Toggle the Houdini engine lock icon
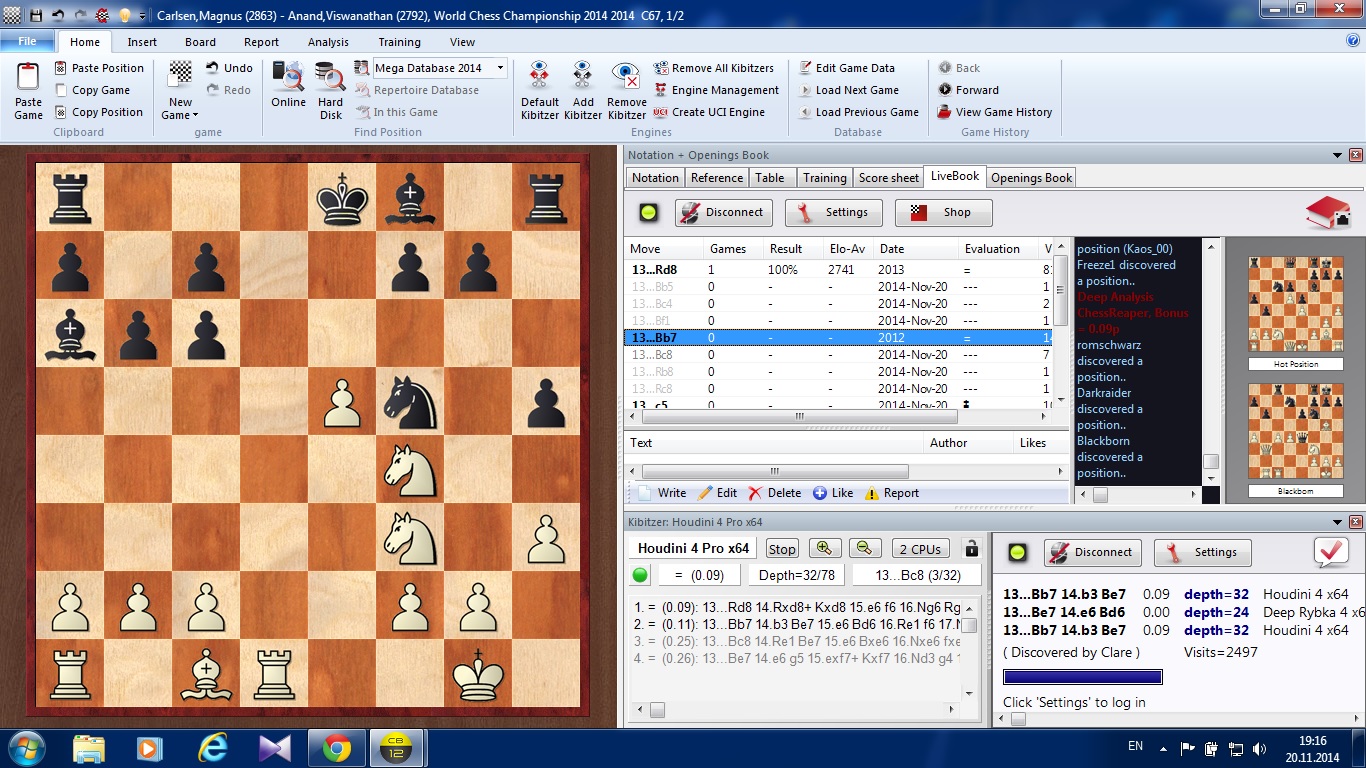The image size is (1366, 768). click(970, 548)
